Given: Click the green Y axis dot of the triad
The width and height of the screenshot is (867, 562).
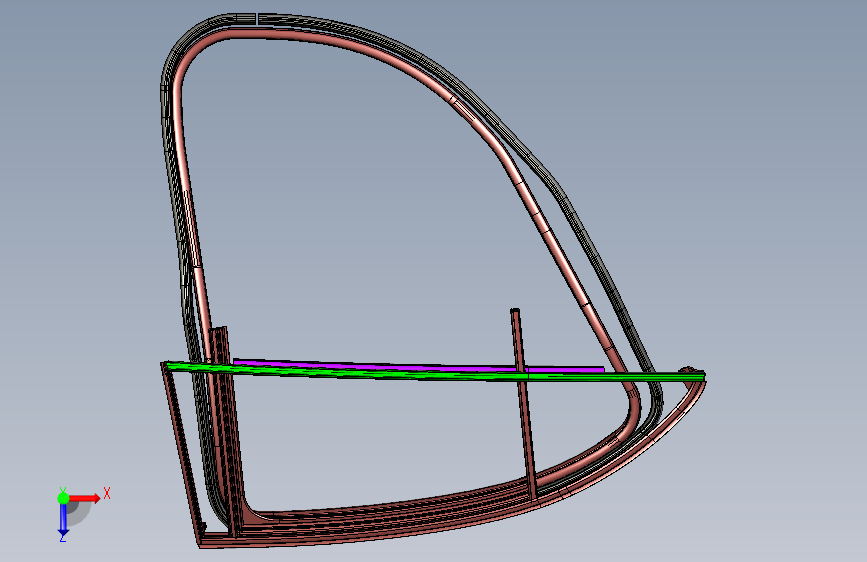Looking at the screenshot, I should 63,498.
